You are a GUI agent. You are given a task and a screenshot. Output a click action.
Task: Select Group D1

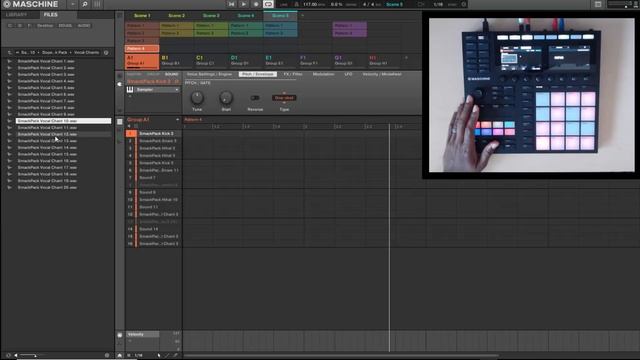pos(245,61)
